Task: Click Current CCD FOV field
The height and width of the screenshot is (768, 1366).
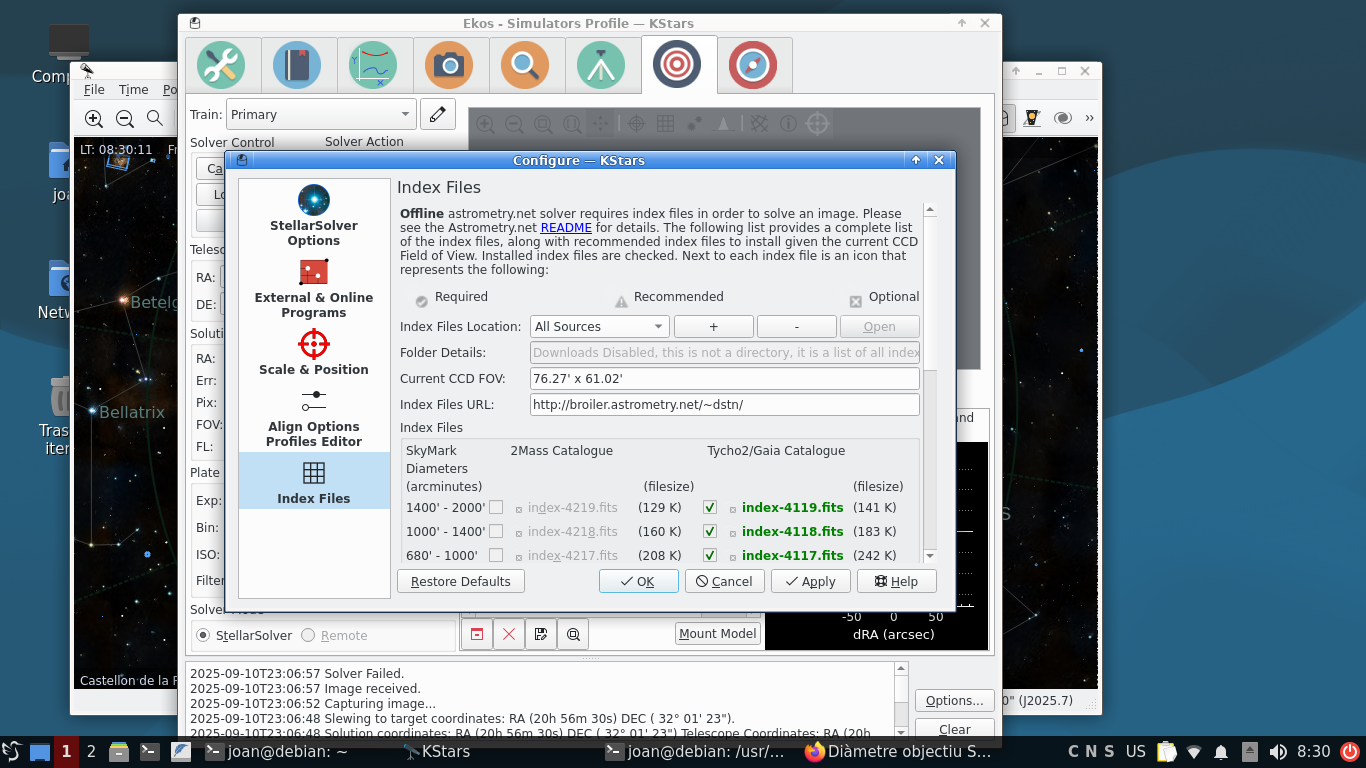Action: point(724,378)
